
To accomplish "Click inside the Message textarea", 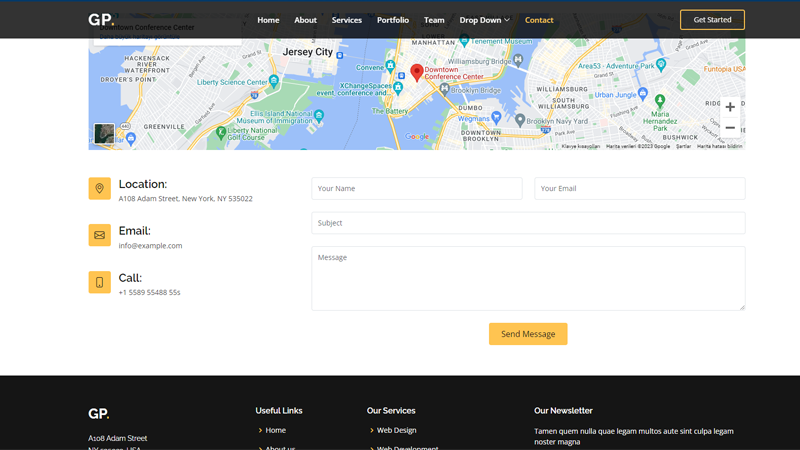I will click(x=528, y=278).
